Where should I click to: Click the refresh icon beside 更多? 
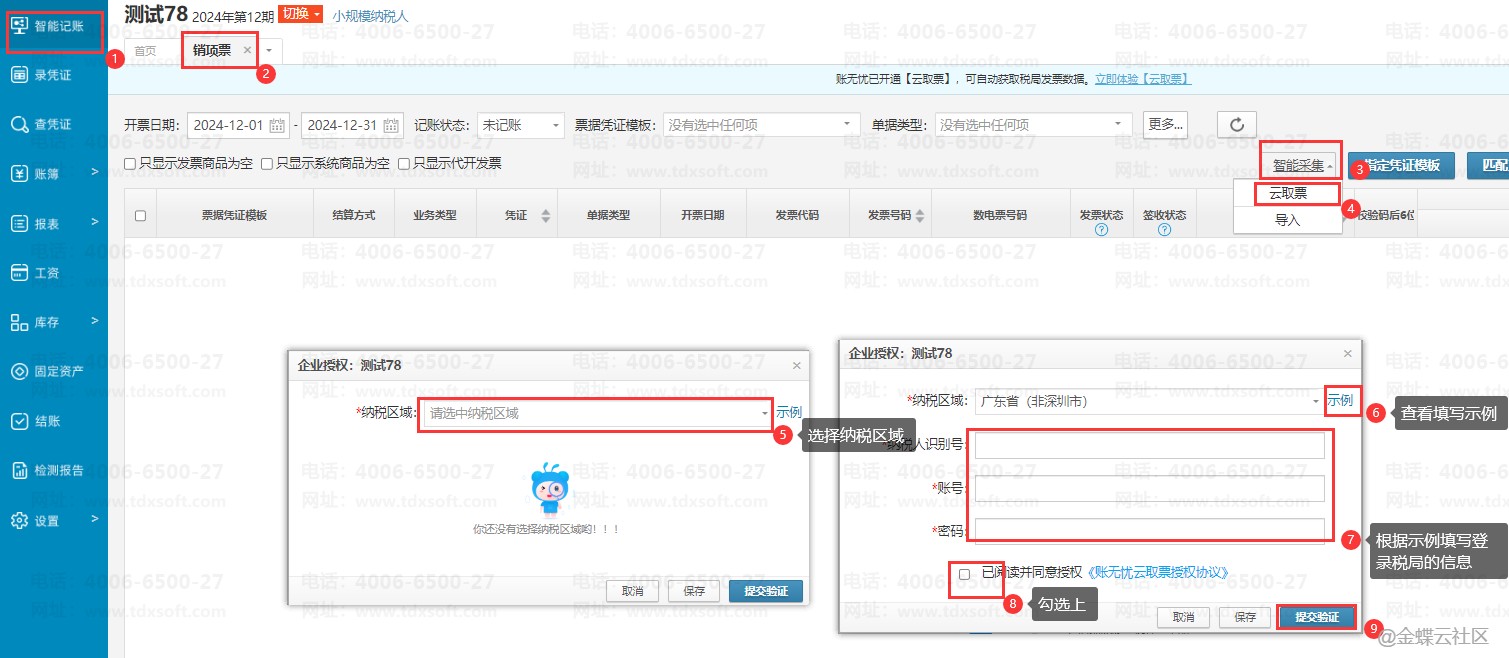pyautogui.click(x=1237, y=124)
